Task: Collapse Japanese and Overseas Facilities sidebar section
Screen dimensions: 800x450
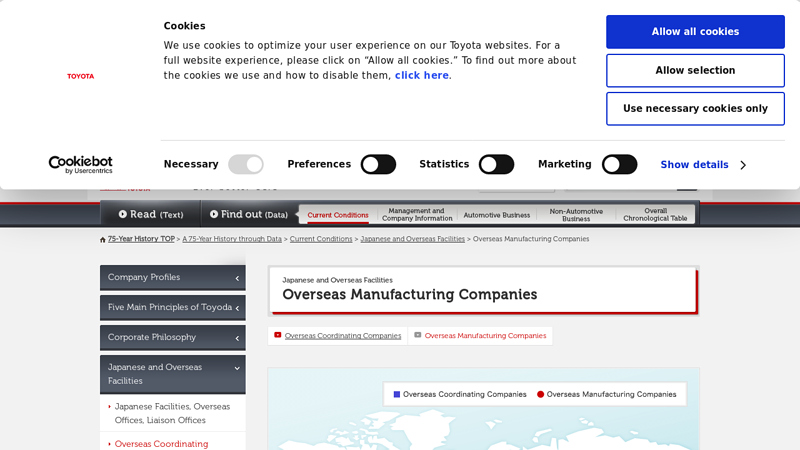Action: [172, 374]
